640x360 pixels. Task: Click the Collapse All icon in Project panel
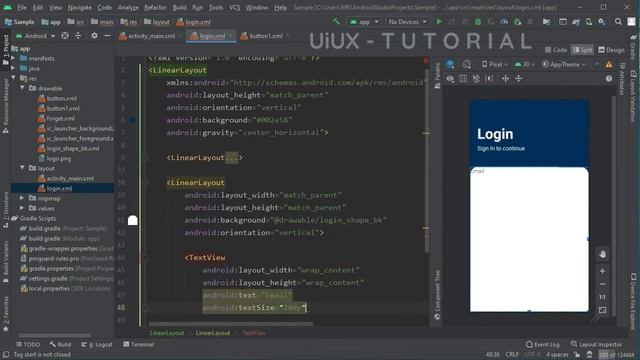[78, 36]
